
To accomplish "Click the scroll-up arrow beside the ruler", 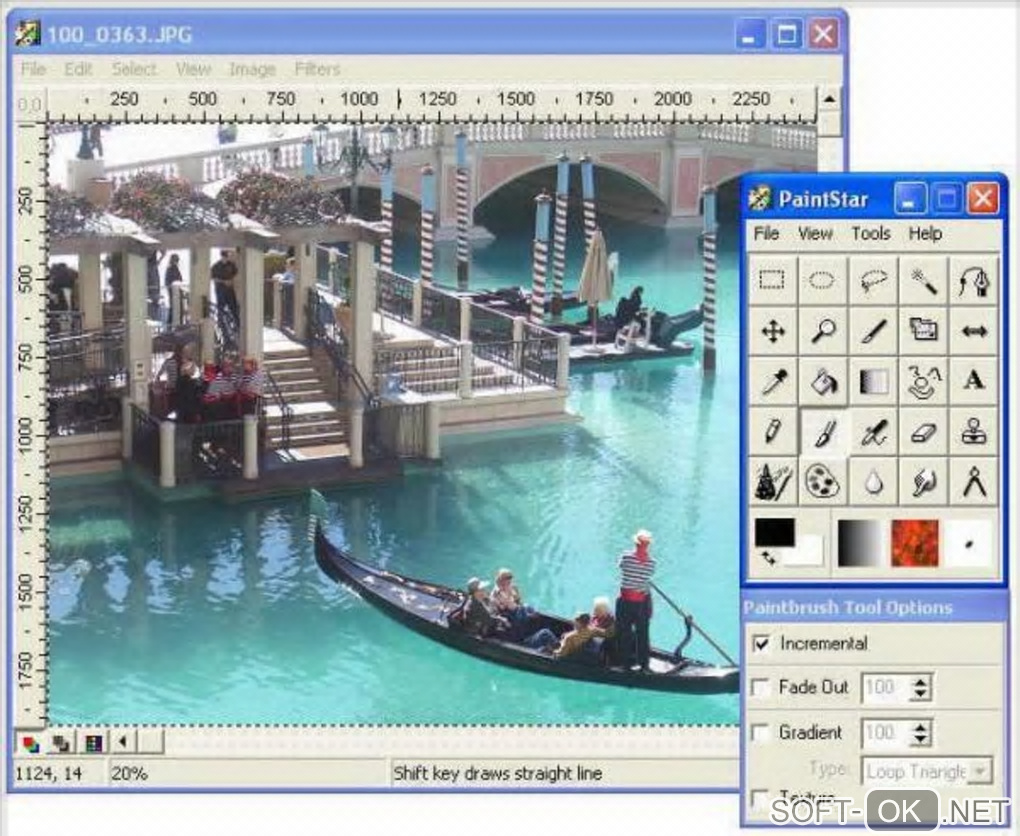I will pos(829,100).
